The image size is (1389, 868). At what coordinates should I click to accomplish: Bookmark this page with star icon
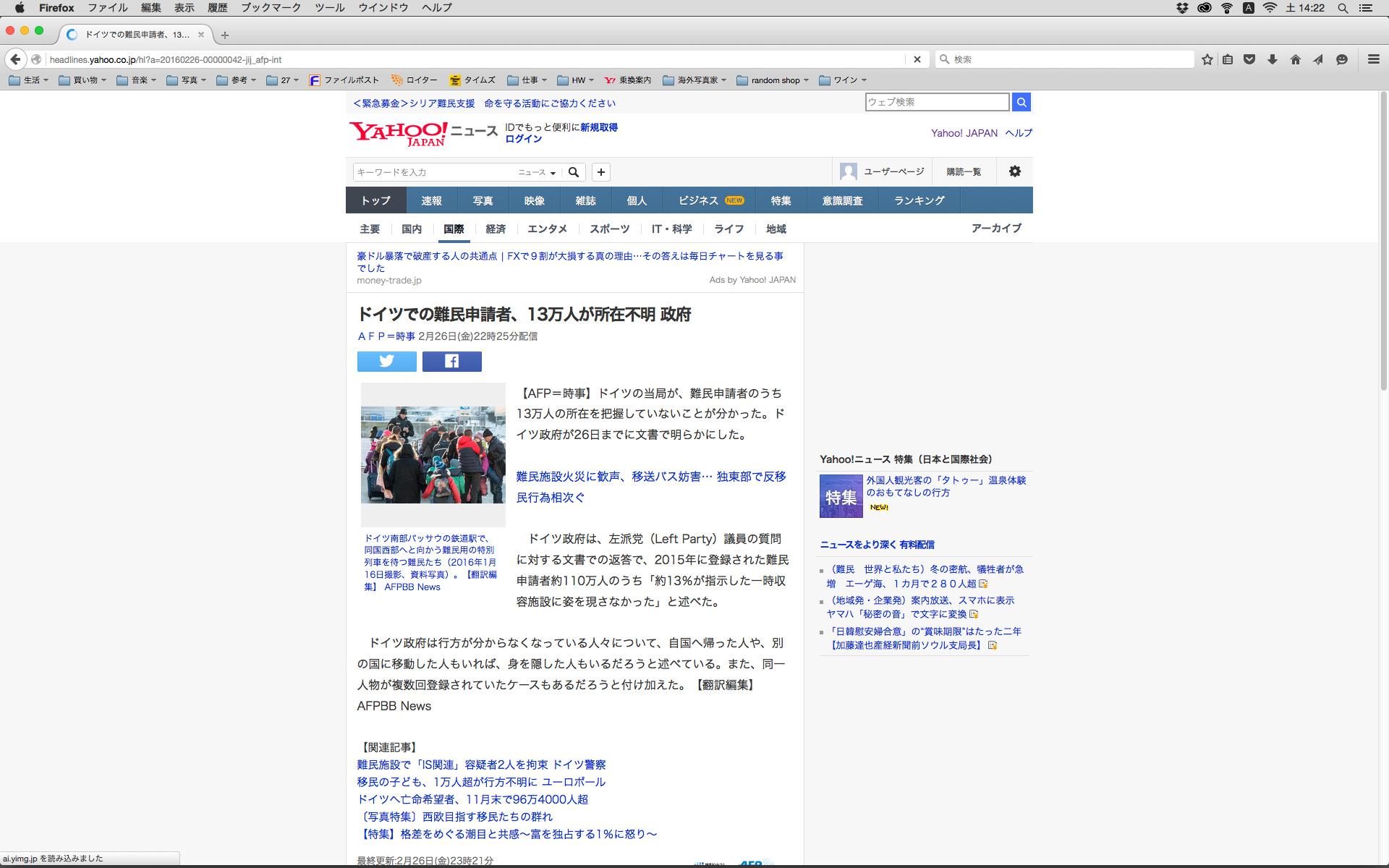pyautogui.click(x=1207, y=59)
